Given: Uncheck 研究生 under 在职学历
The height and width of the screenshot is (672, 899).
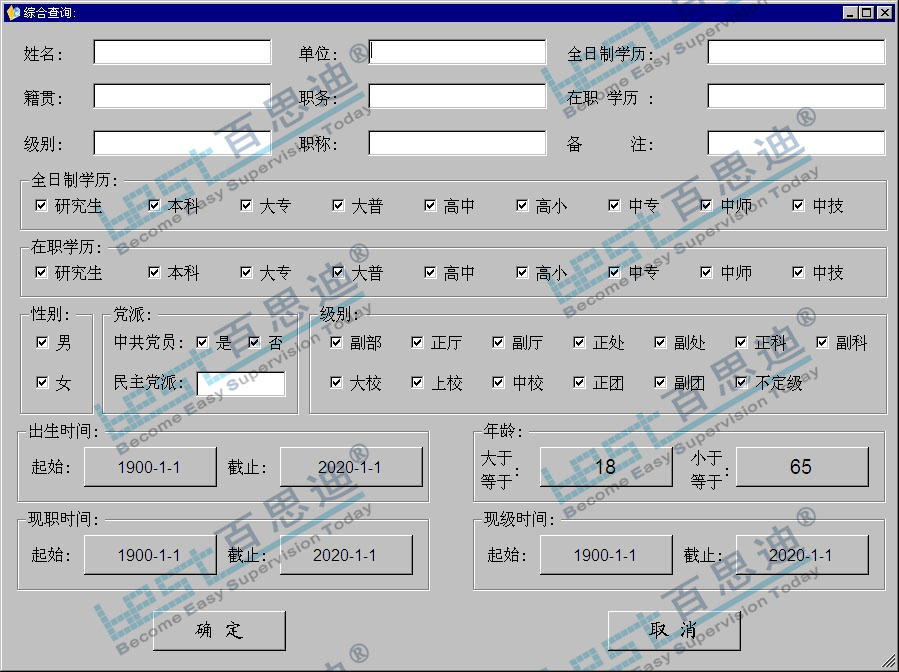Looking at the screenshot, I should point(41,272).
